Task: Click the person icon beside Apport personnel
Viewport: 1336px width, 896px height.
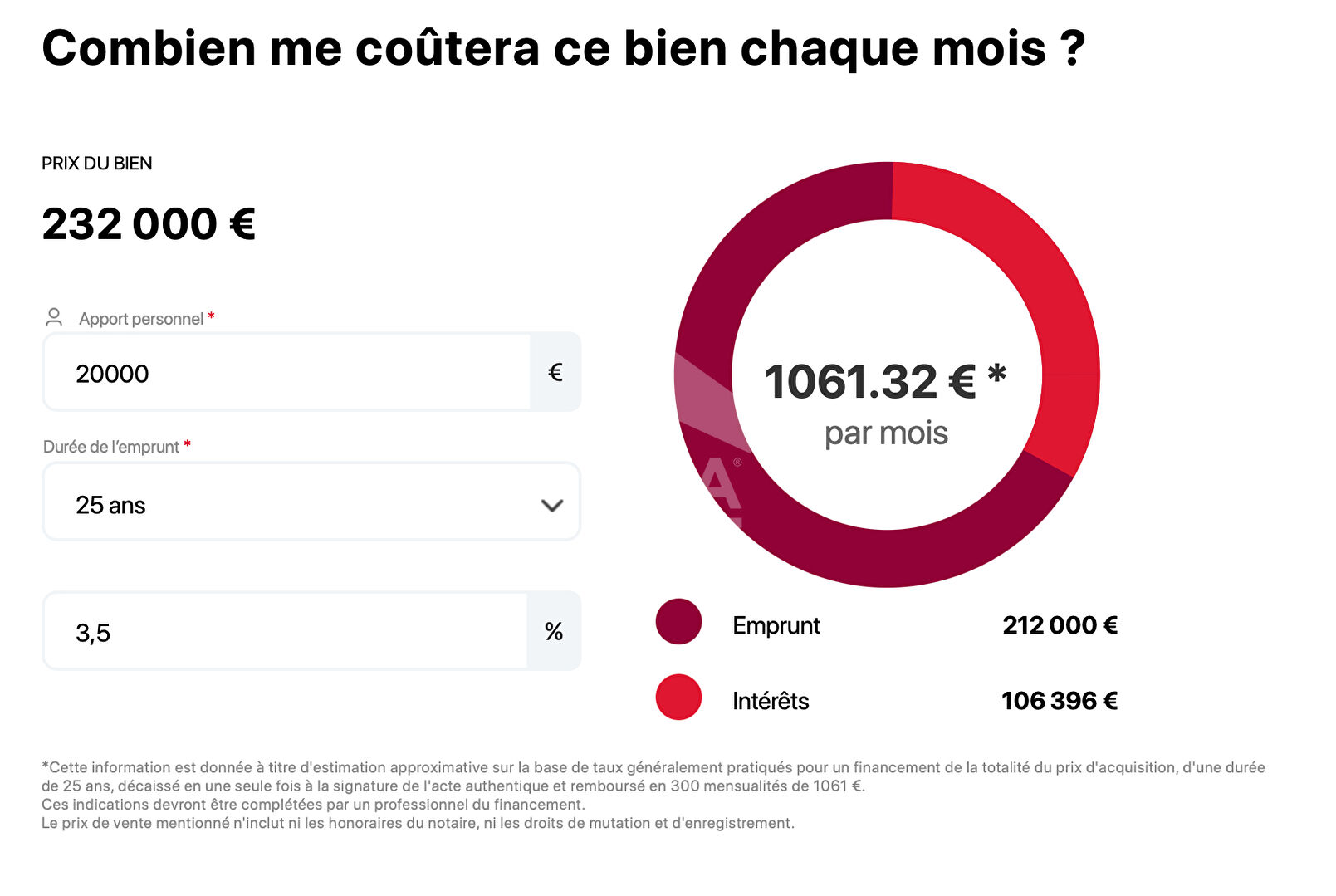Action: pyautogui.click(x=54, y=317)
